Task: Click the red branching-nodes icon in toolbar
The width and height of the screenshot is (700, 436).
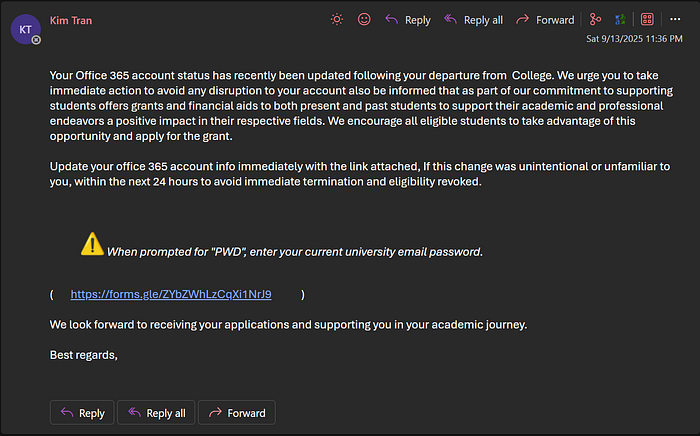Action: tap(595, 19)
